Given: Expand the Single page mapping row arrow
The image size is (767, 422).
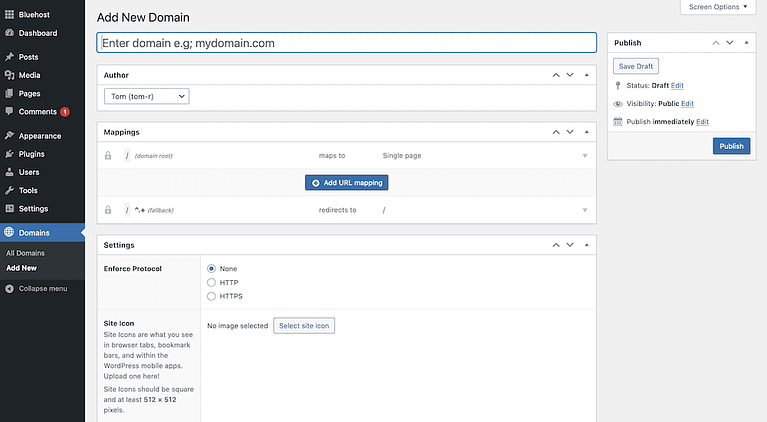Looking at the screenshot, I should coord(585,155).
